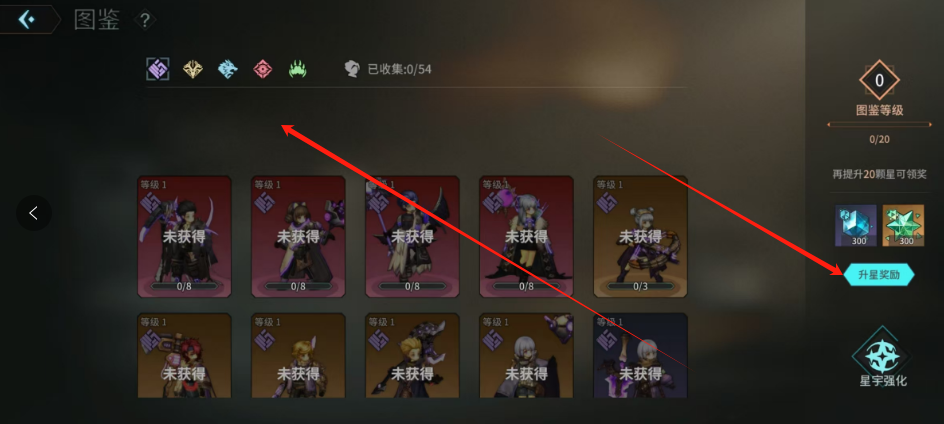This screenshot has width=944, height=424.
Task: Open bottom-row red-haired hero card
Action: point(184,355)
